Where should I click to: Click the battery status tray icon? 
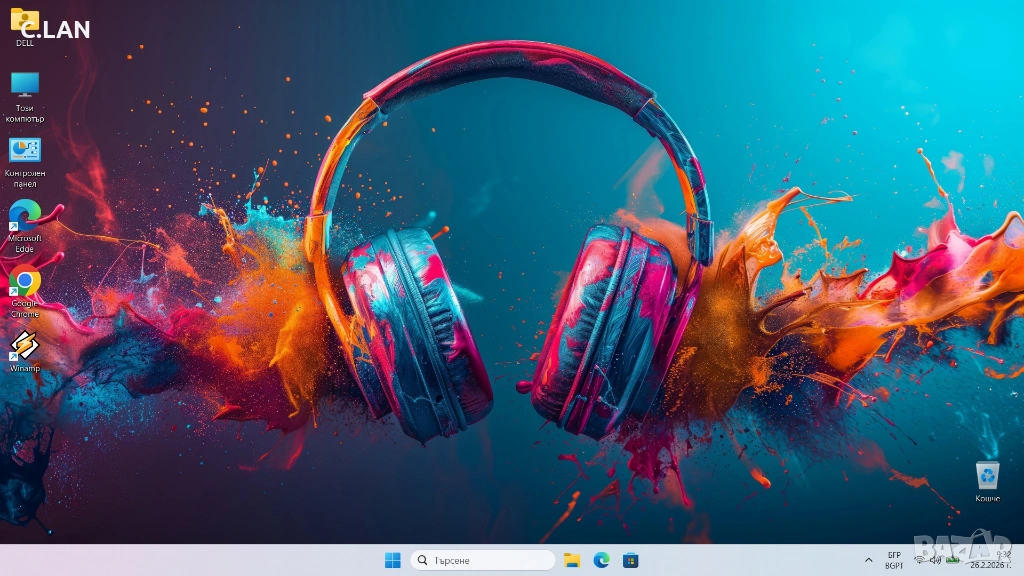coord(953,560)
